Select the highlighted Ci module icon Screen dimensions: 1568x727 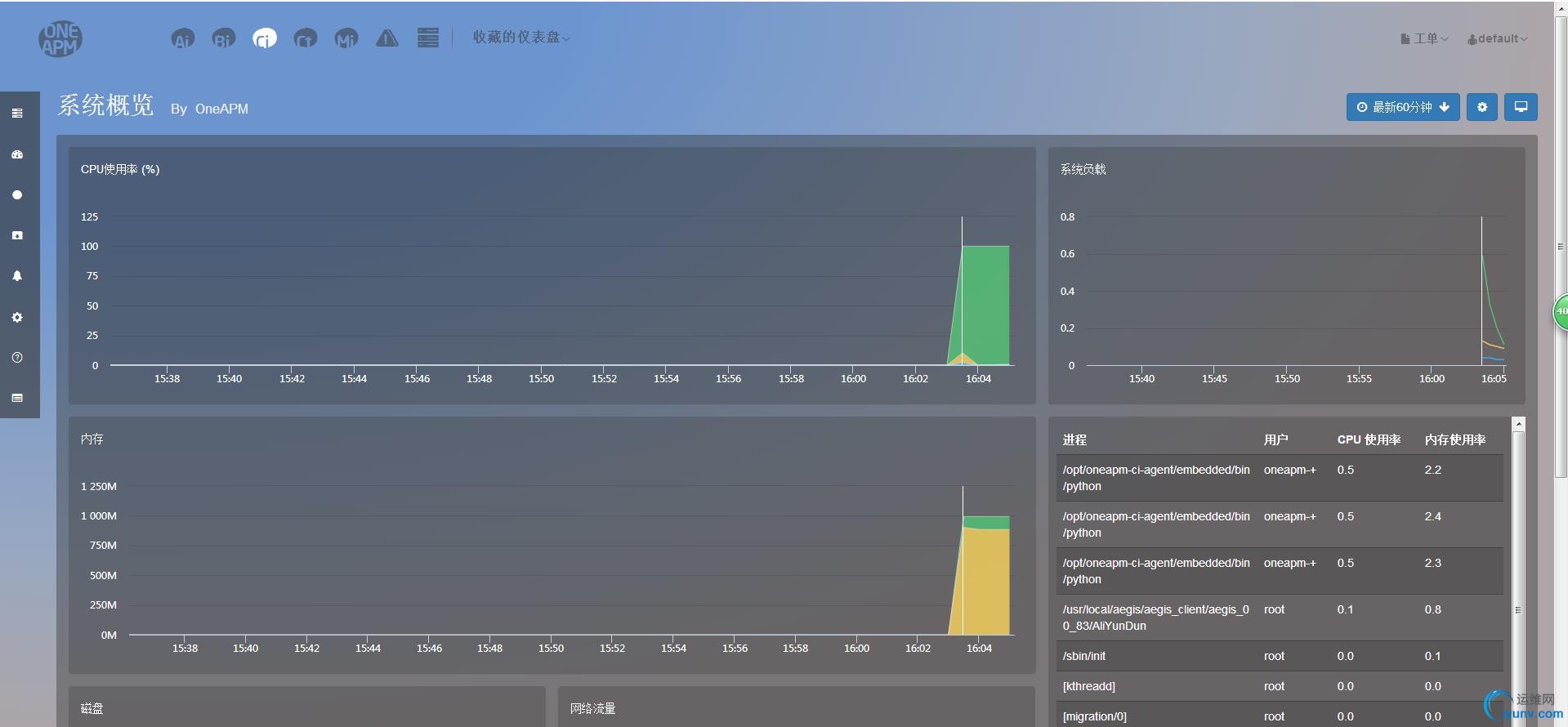tap(264, 38)
